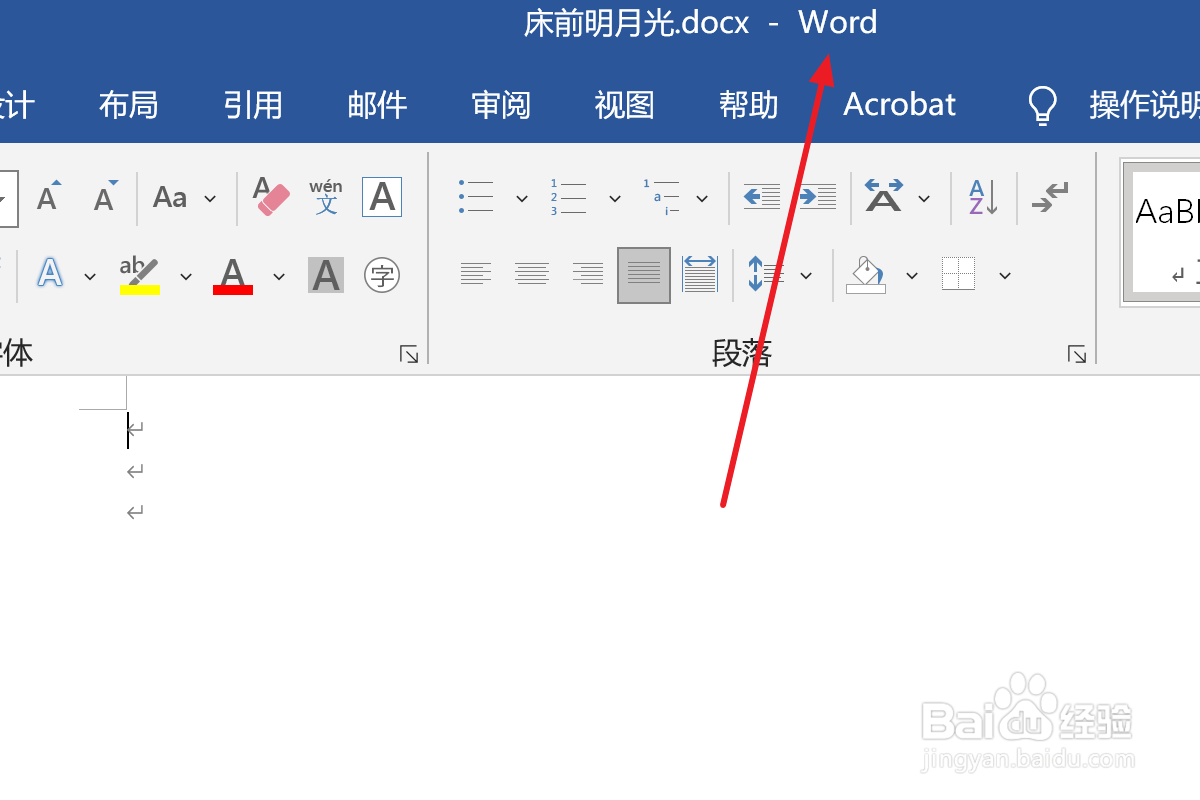
Task: Click the Increase Indent icon
Action: [x=817, y=197]
